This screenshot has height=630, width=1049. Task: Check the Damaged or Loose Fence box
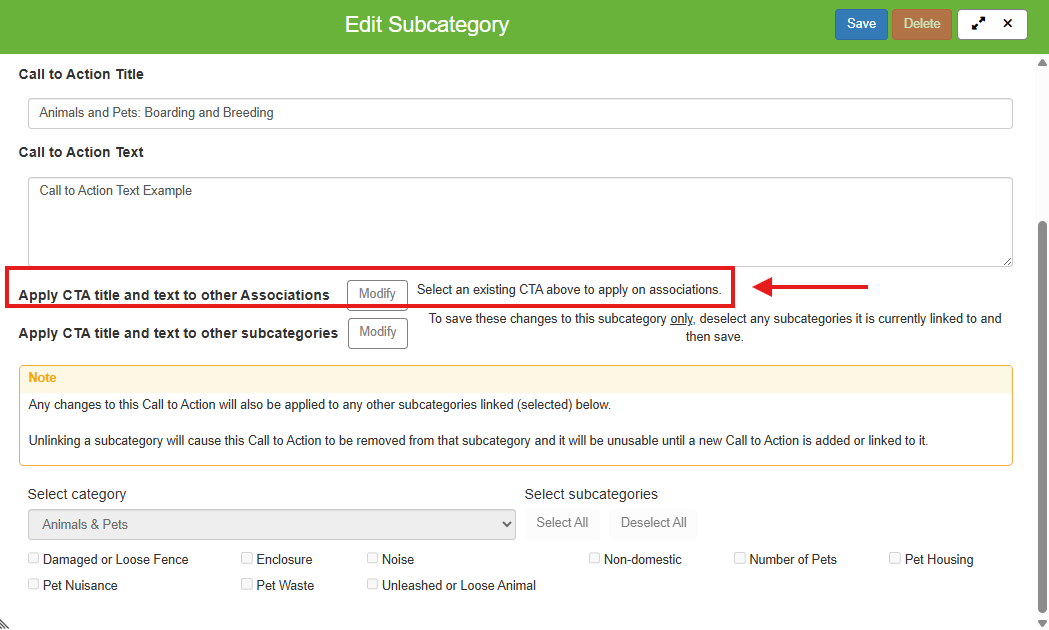(35, 559)
